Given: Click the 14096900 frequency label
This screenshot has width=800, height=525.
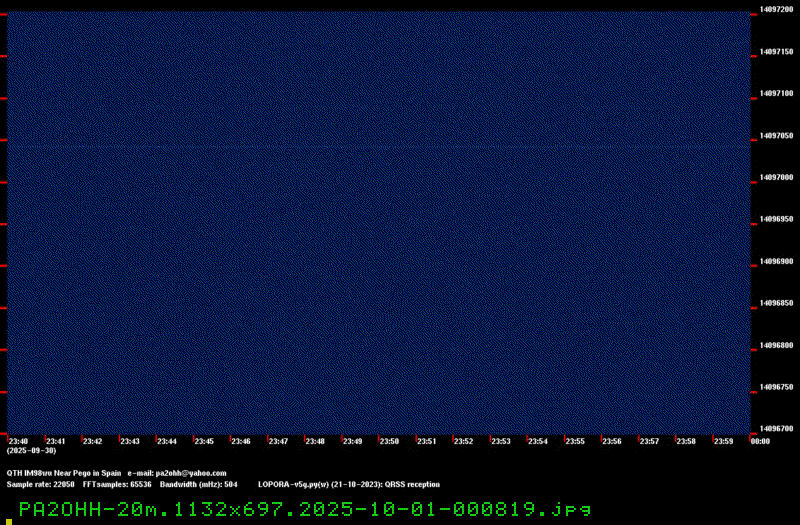Looking at the screenshot, I should [777, 261].
